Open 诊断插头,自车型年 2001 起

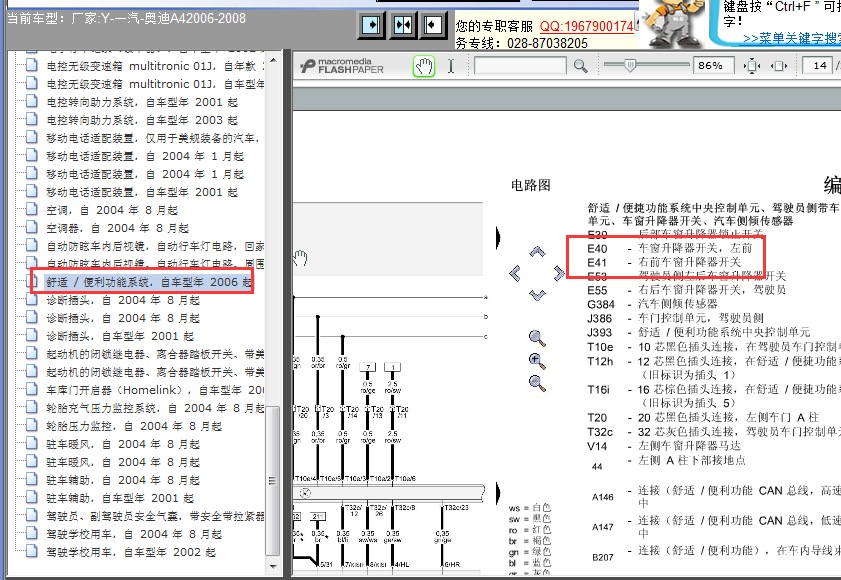pyautogui.click(x=120, y=336)
